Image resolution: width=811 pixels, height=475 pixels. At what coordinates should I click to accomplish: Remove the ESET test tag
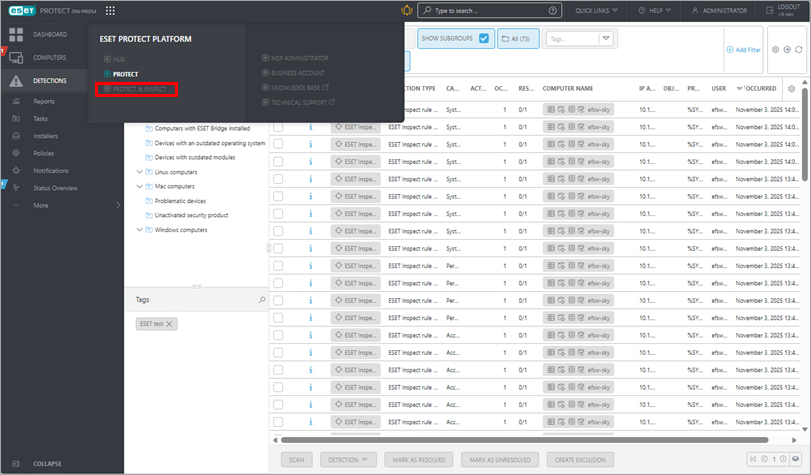[170, 324]
